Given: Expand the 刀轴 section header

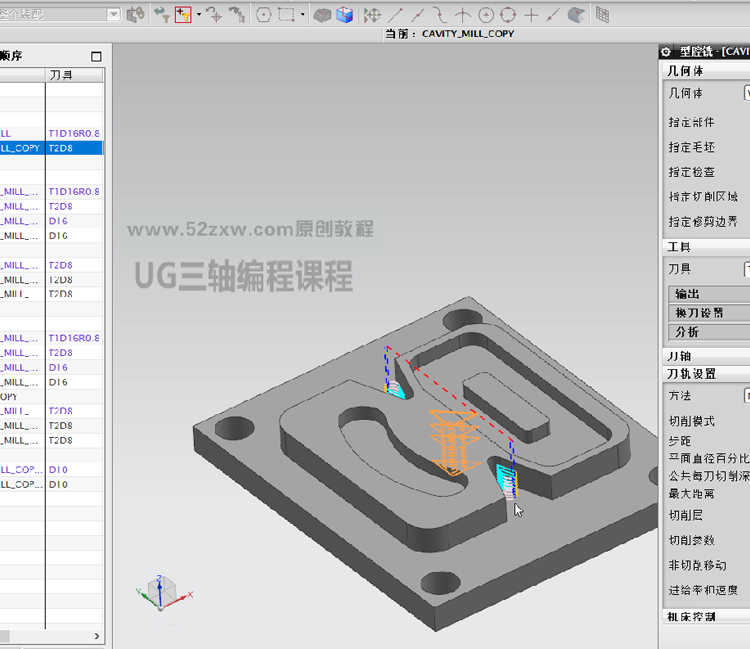Looking at the screenshot, I should (706, 356).
